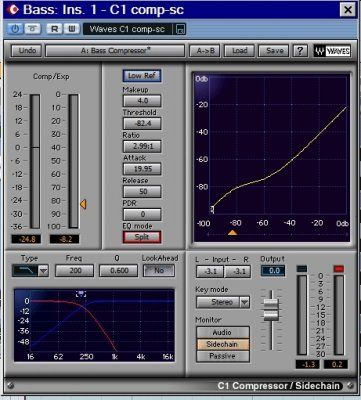Select the left Input value -3.1

tap(210, 271)
